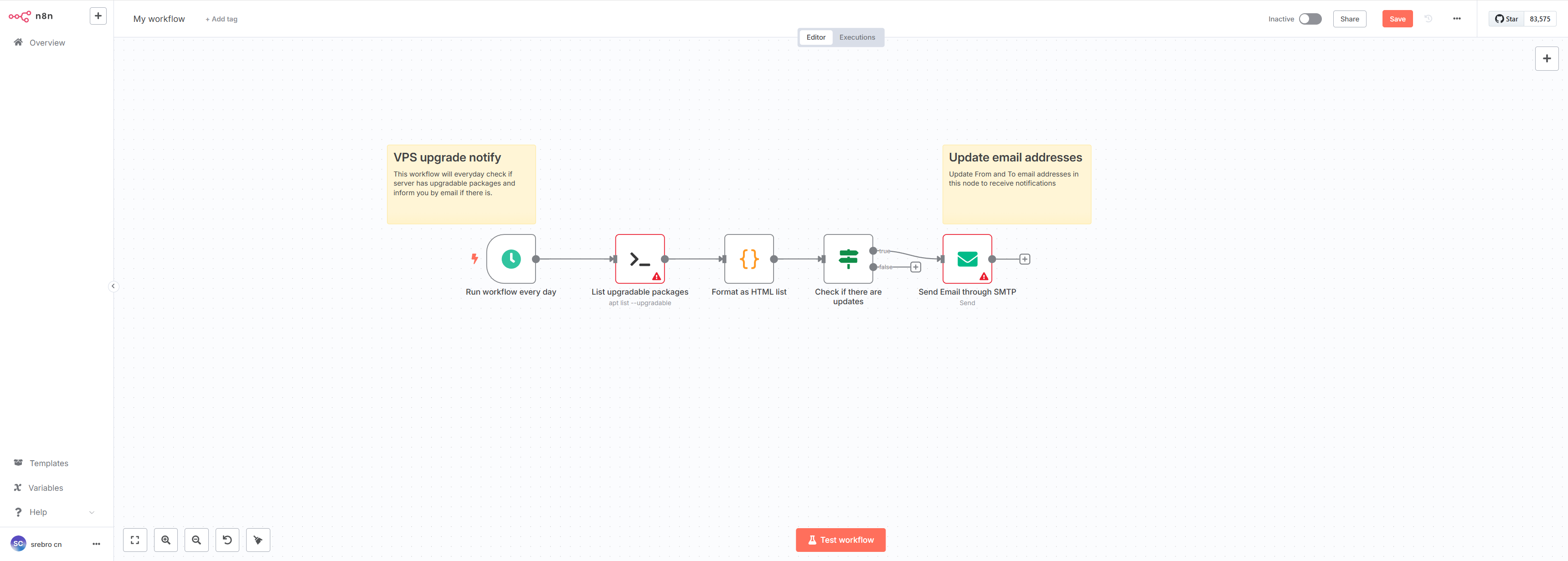Click the Schedule Trigger clock node
This screenshot has height=561, width=1568.
(x=511, y=259)
